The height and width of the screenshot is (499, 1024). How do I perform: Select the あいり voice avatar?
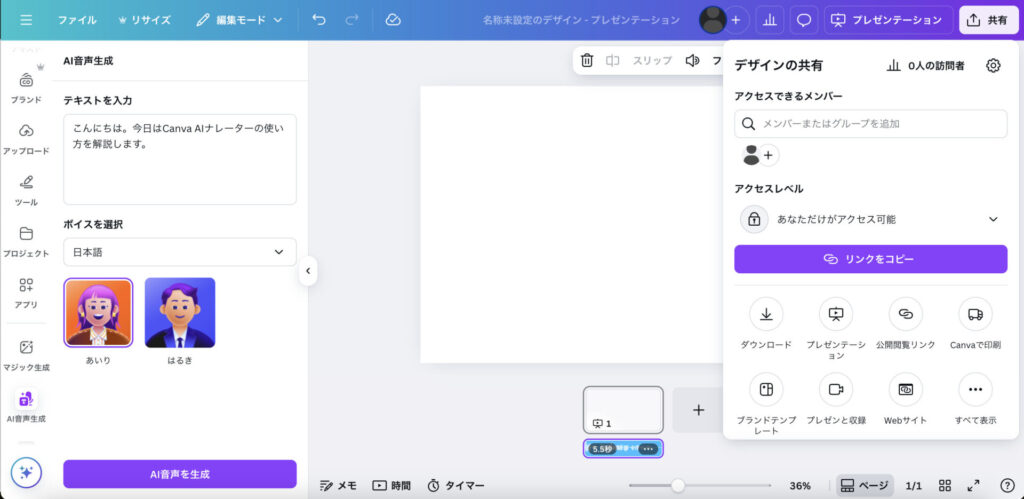click(x=98, y=312)
